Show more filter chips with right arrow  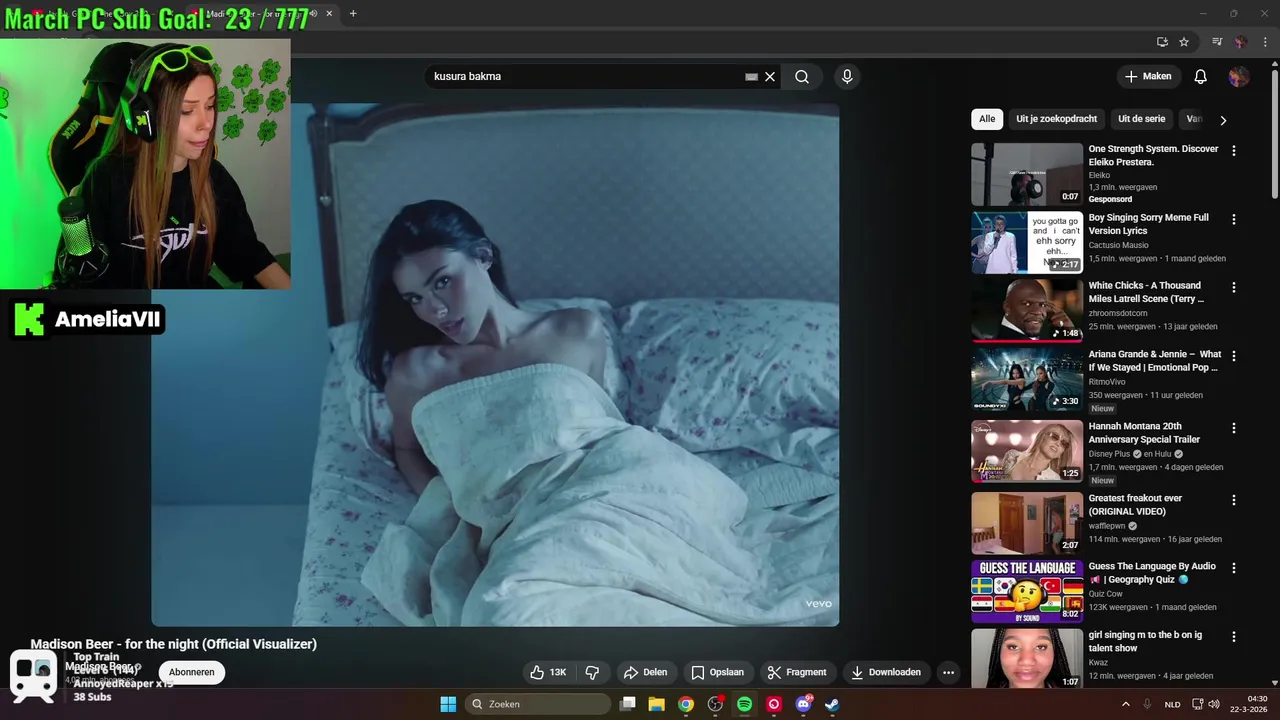(1223, 120)
